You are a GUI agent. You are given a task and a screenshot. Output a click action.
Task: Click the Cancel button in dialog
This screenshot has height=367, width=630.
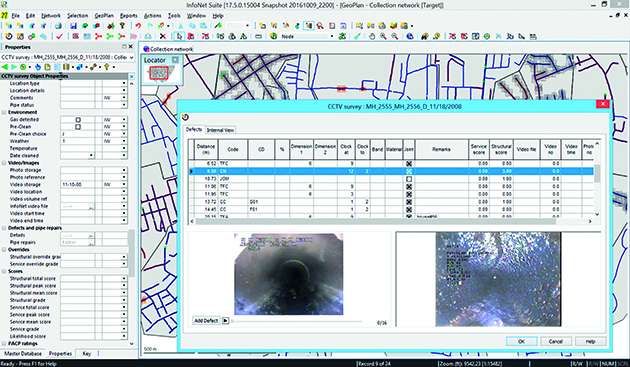pyautogui.click(x=556, y=341)
